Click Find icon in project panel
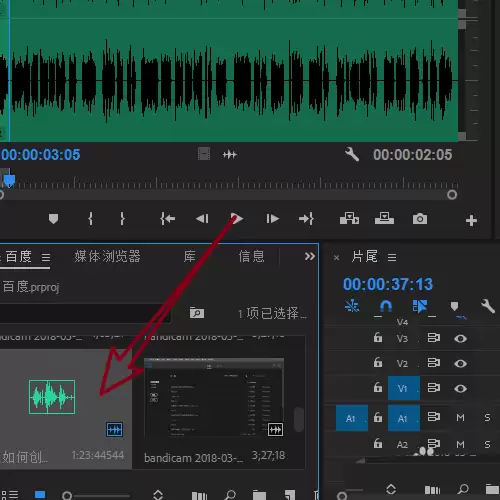Screen dimensions: 500x500 coord(230,495)
